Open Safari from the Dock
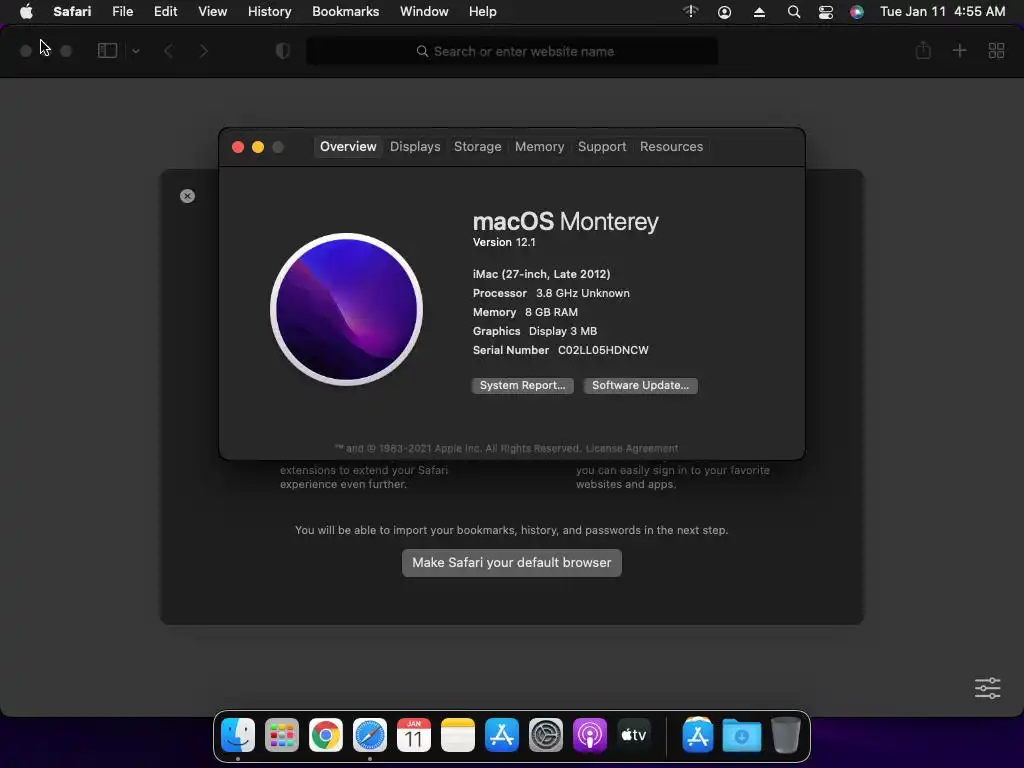The image size is (1024, 768). pos(370,735)
